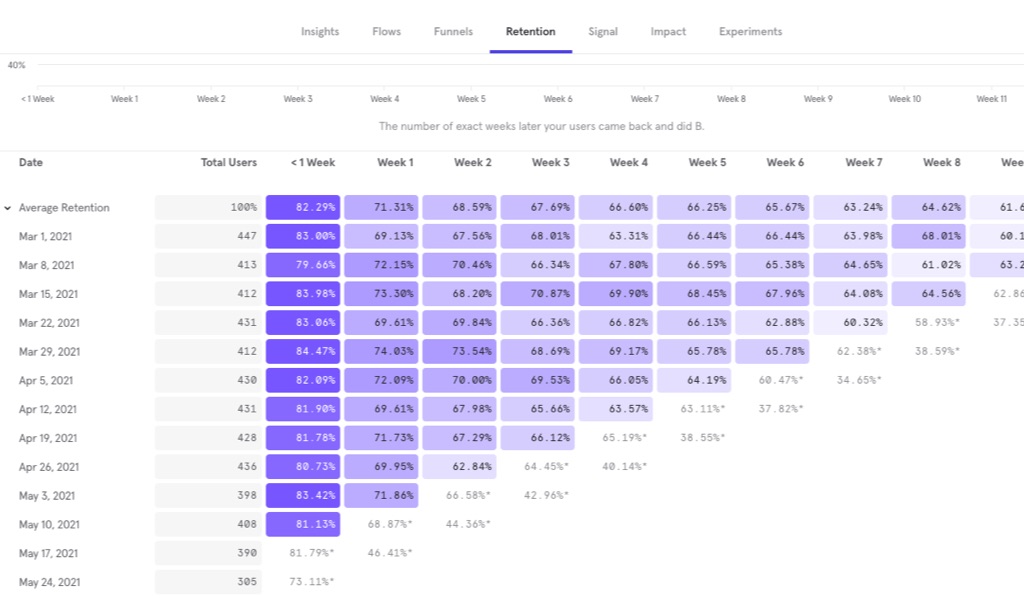Click the 84.47% retention cell

[303, 352]
